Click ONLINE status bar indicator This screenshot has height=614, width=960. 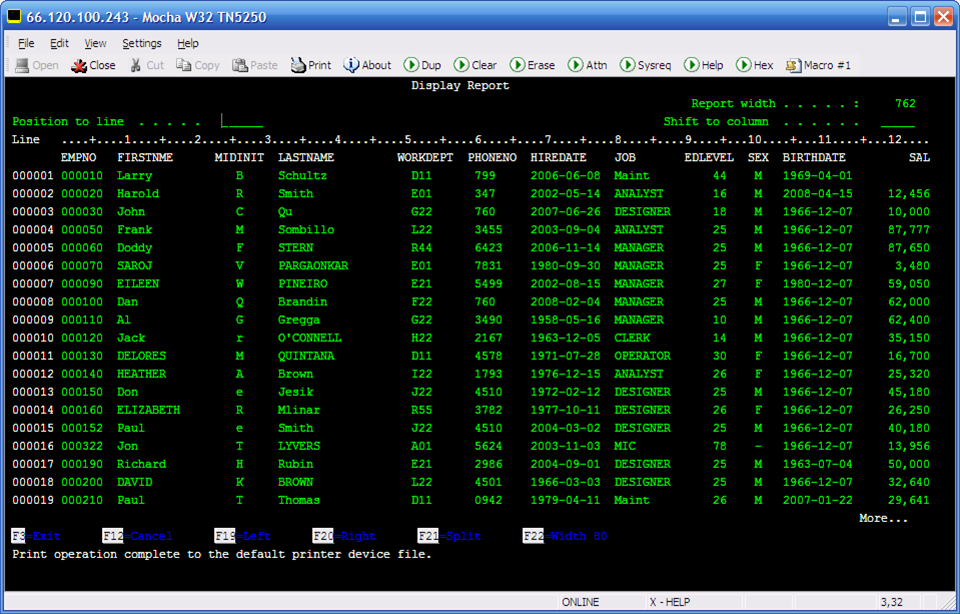tap(580, 602)
